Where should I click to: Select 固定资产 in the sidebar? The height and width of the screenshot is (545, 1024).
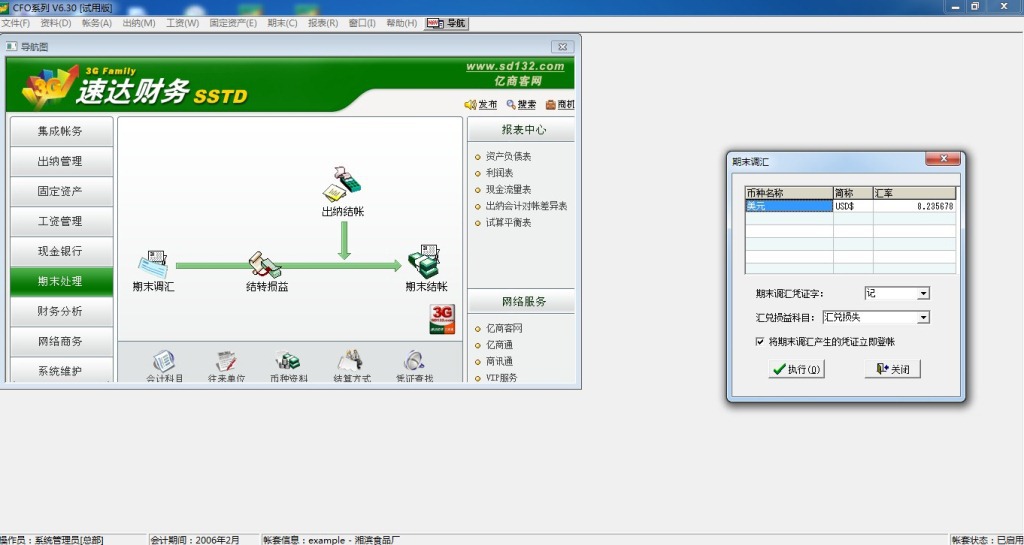(x=60, y=191)
